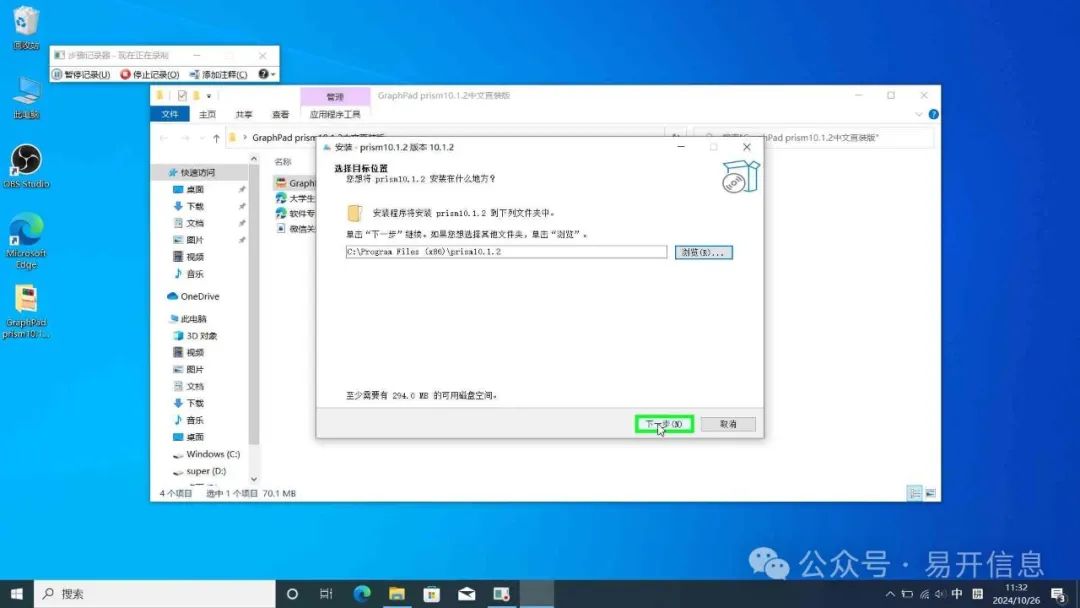Open the Customize Quick Access Toolbar dropdown
The image size is (1080, 608).
coord(209,96)
